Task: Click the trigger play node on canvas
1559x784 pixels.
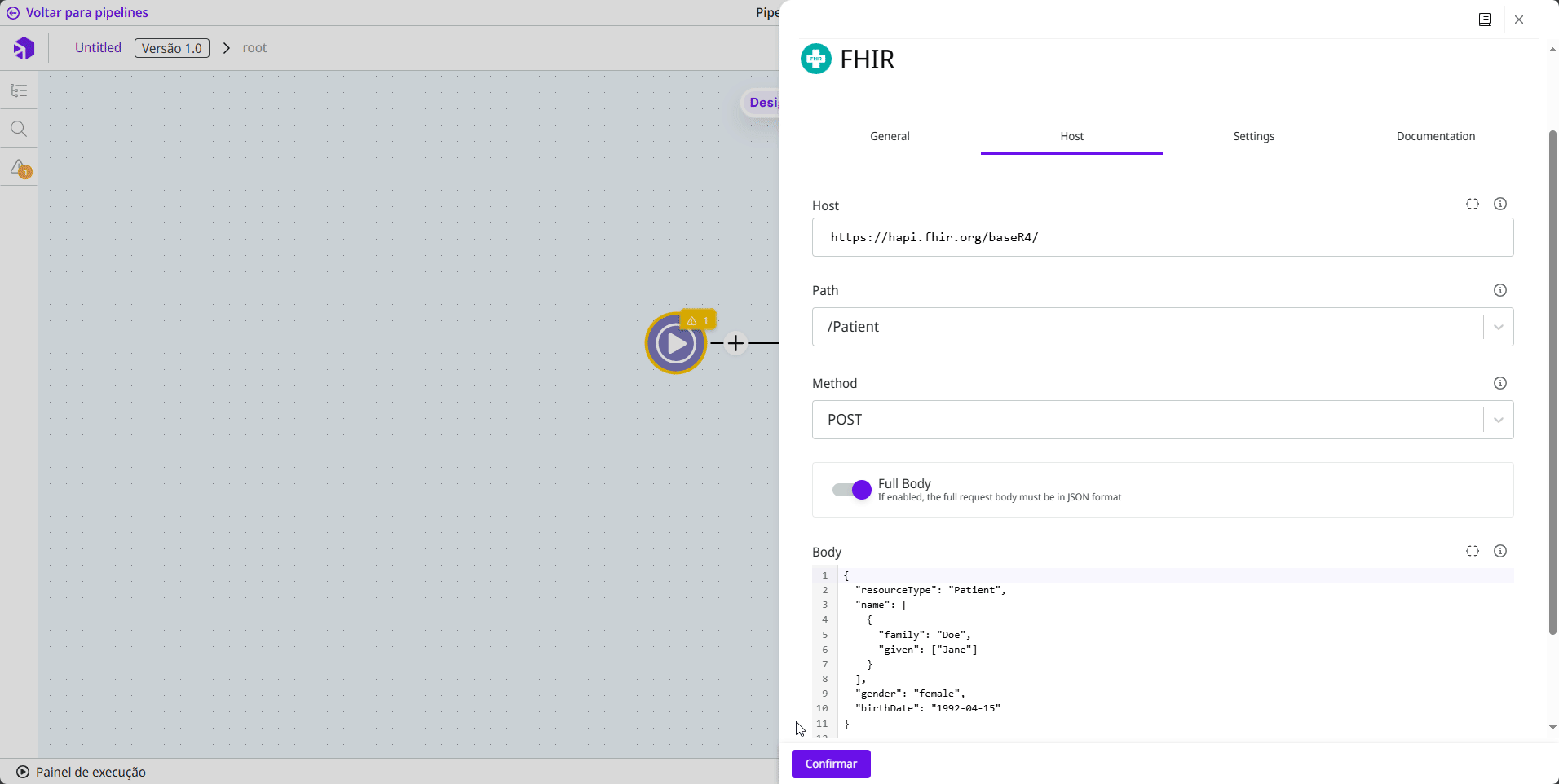Action: (x=675, y=344)
